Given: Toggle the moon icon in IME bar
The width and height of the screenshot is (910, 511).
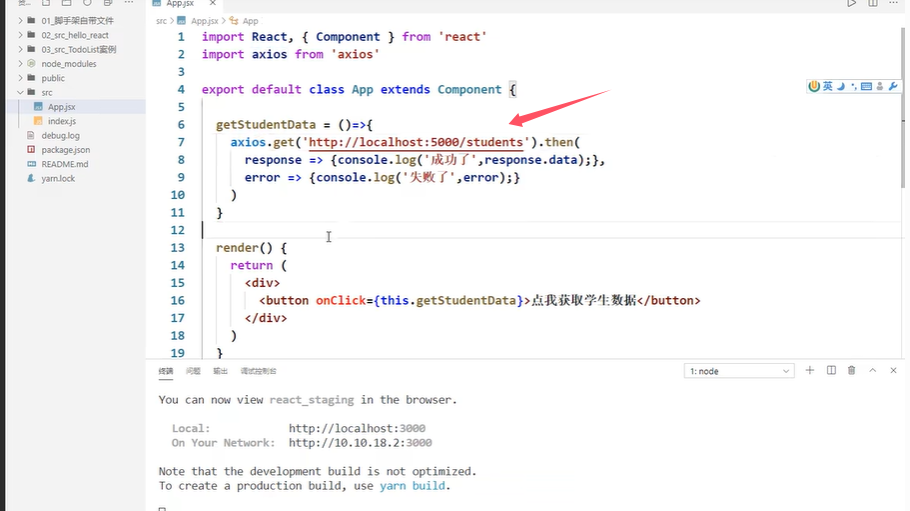Looking at the screenshot, I should coord(840,86).
